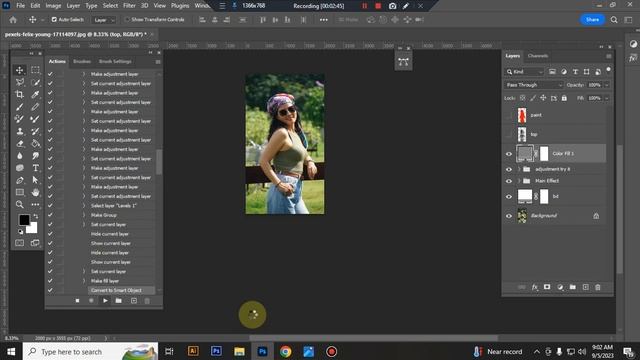640x360 pixels.
Task: Click the background white color swatch
Action: pos(33,229)
